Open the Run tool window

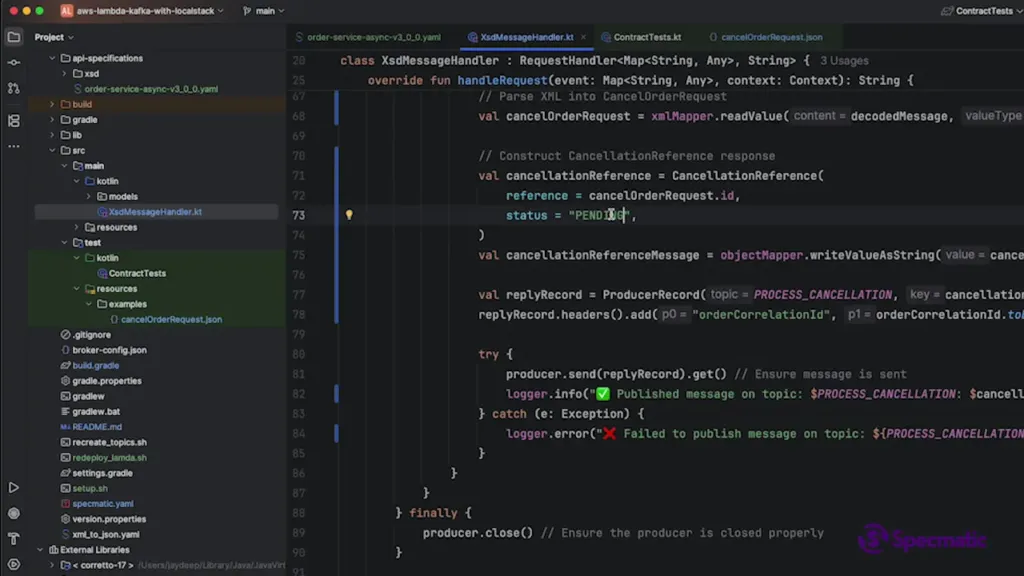pyautogui.click(x=13, y=488)
